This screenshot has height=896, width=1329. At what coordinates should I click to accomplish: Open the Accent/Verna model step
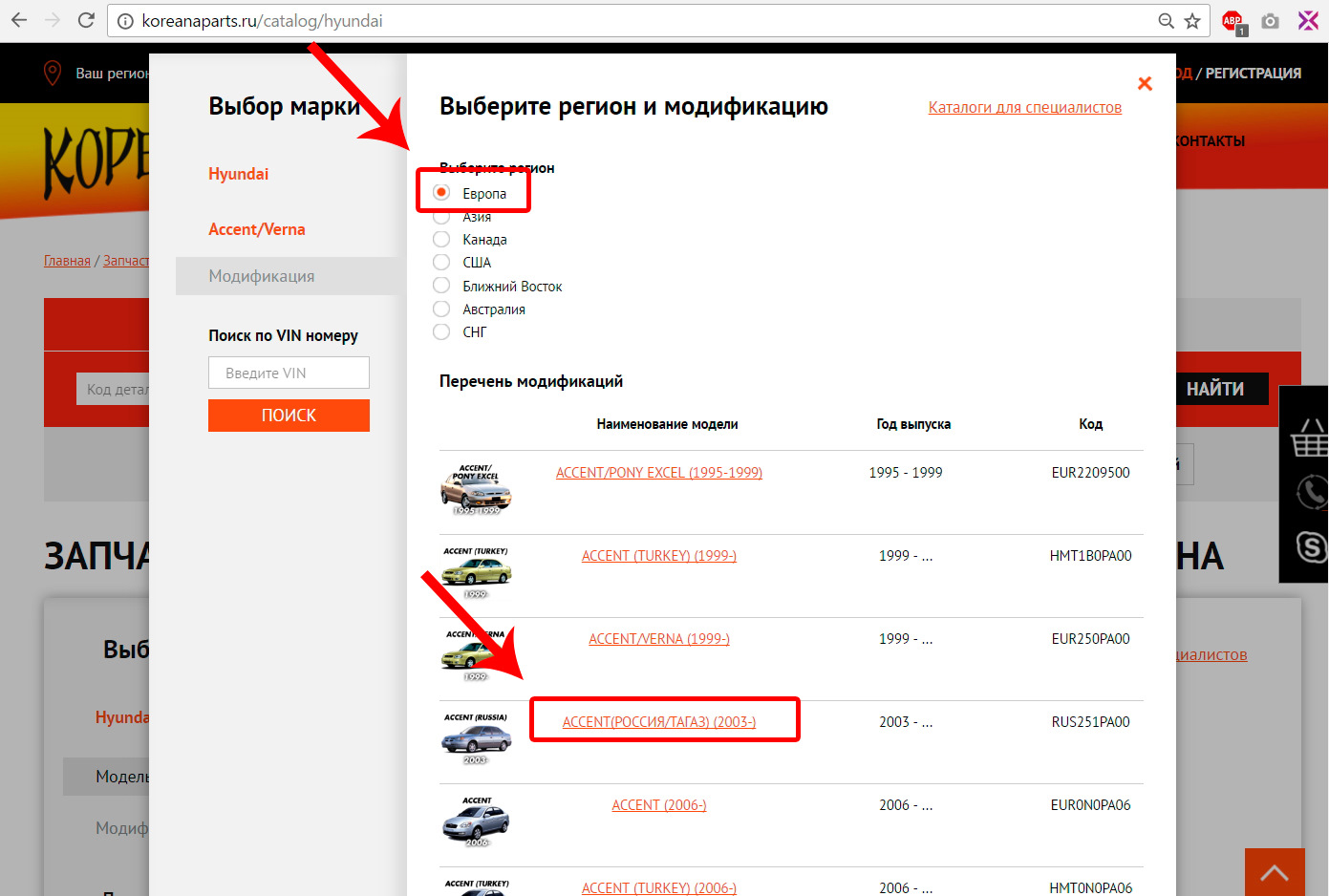pyautogui.click(x=257, y=229)
